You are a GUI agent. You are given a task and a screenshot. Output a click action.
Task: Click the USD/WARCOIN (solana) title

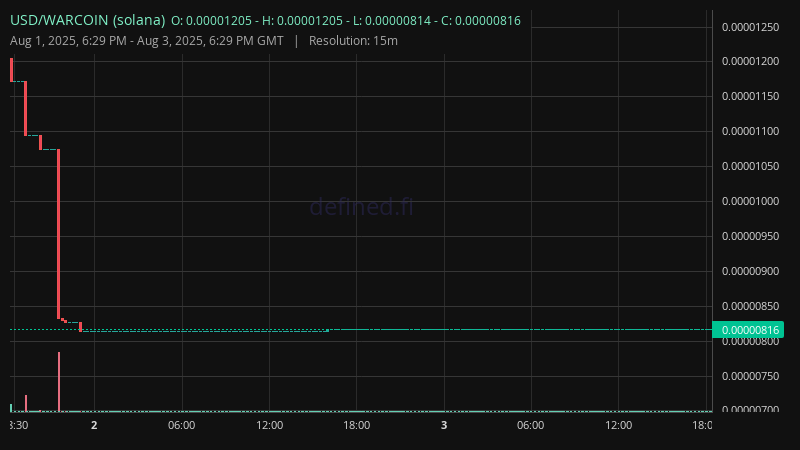click(88, 20)
